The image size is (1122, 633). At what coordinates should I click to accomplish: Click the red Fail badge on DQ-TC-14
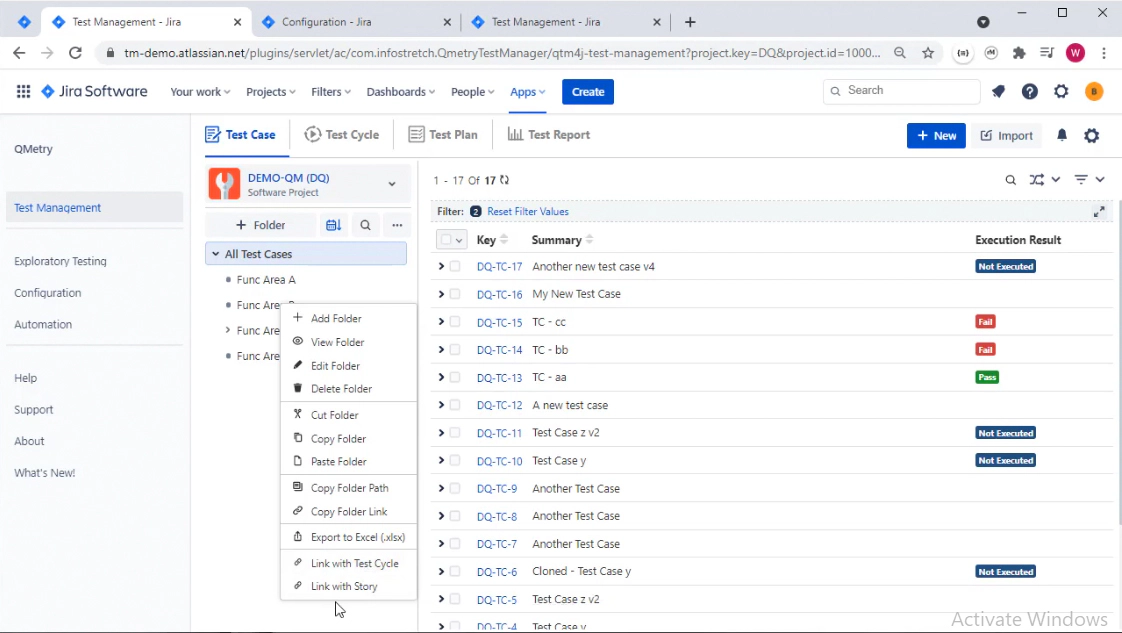click(x=985, y=349)
